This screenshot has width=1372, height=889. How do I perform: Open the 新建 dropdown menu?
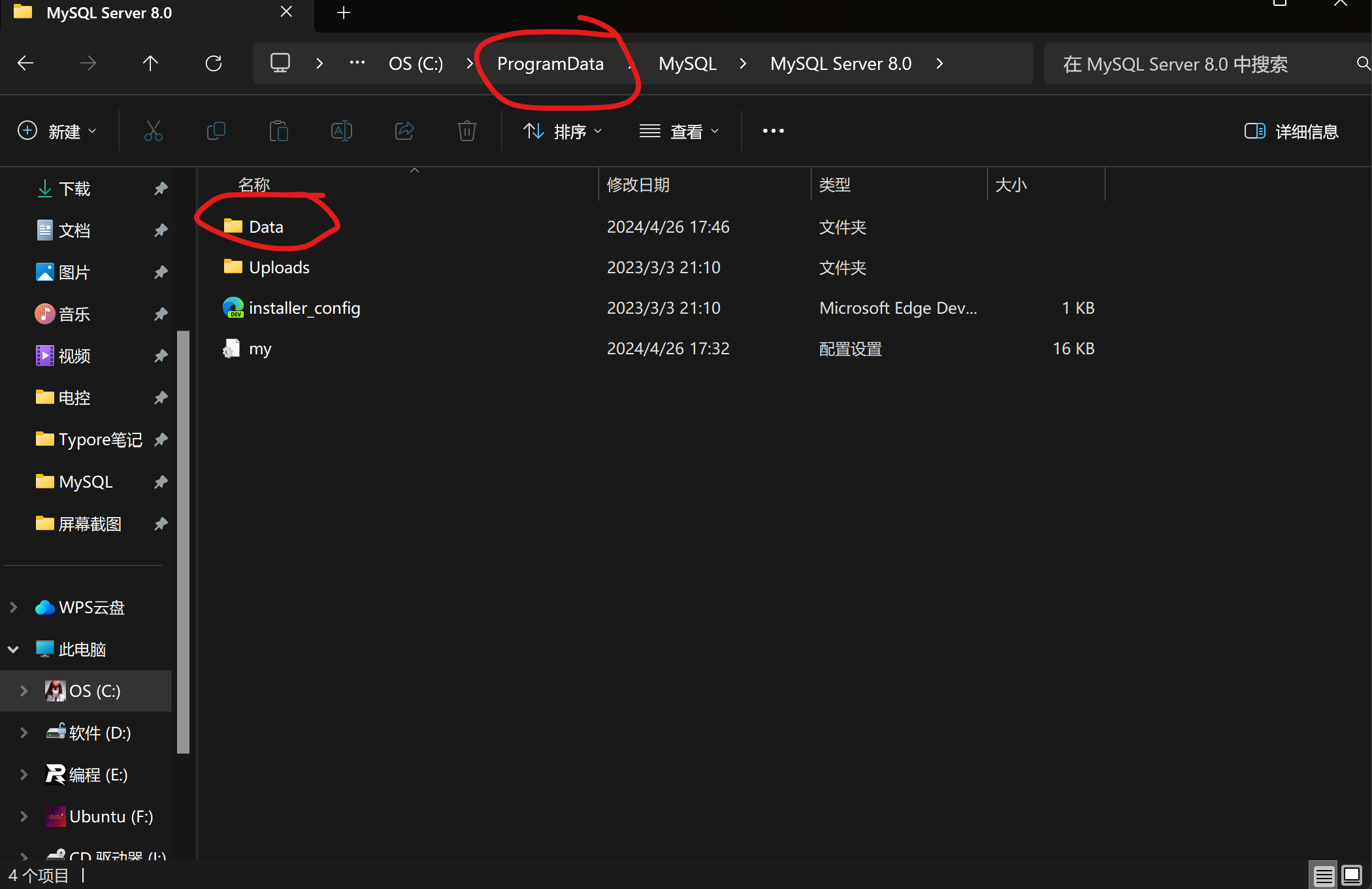click(x=57, y=131)
